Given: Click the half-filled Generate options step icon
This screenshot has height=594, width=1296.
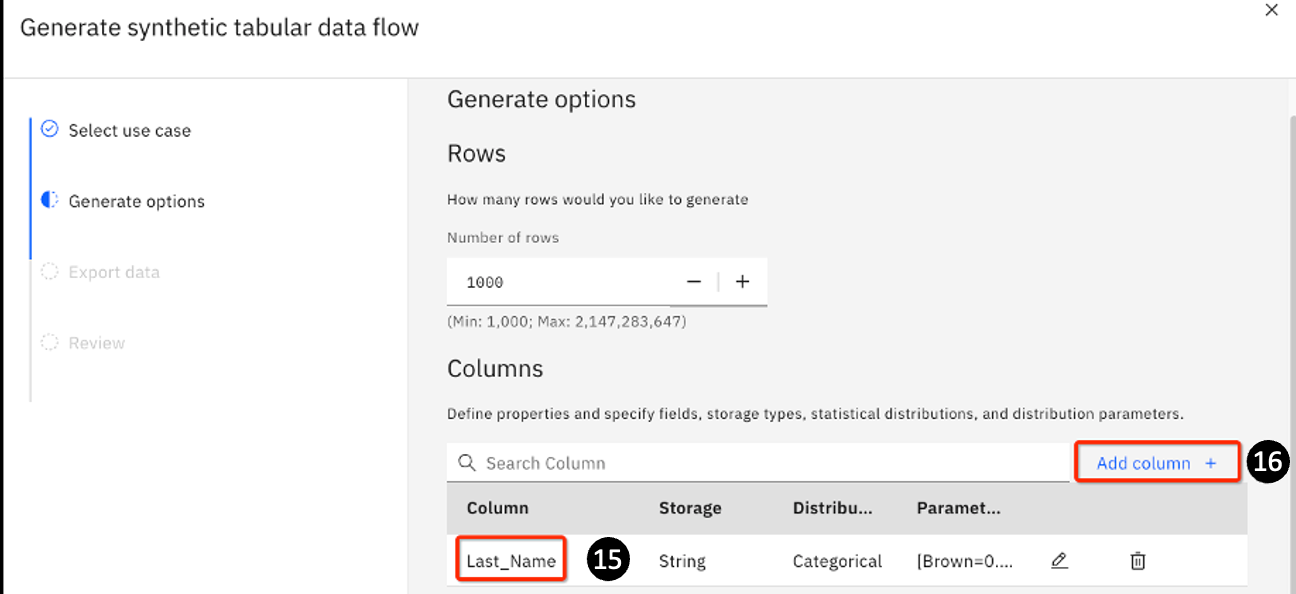Looking at the screenshot, I should (49, 200).
